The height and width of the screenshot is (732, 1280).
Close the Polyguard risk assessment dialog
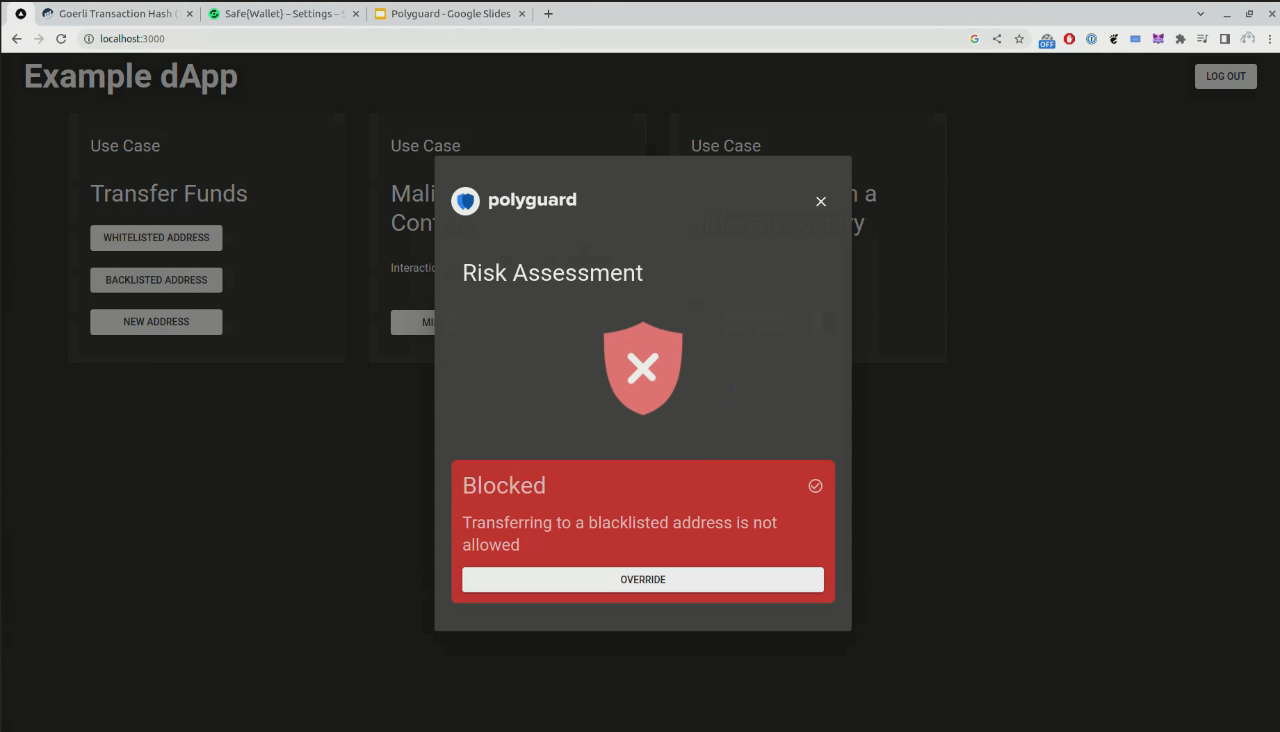click(x=821, y=201)
